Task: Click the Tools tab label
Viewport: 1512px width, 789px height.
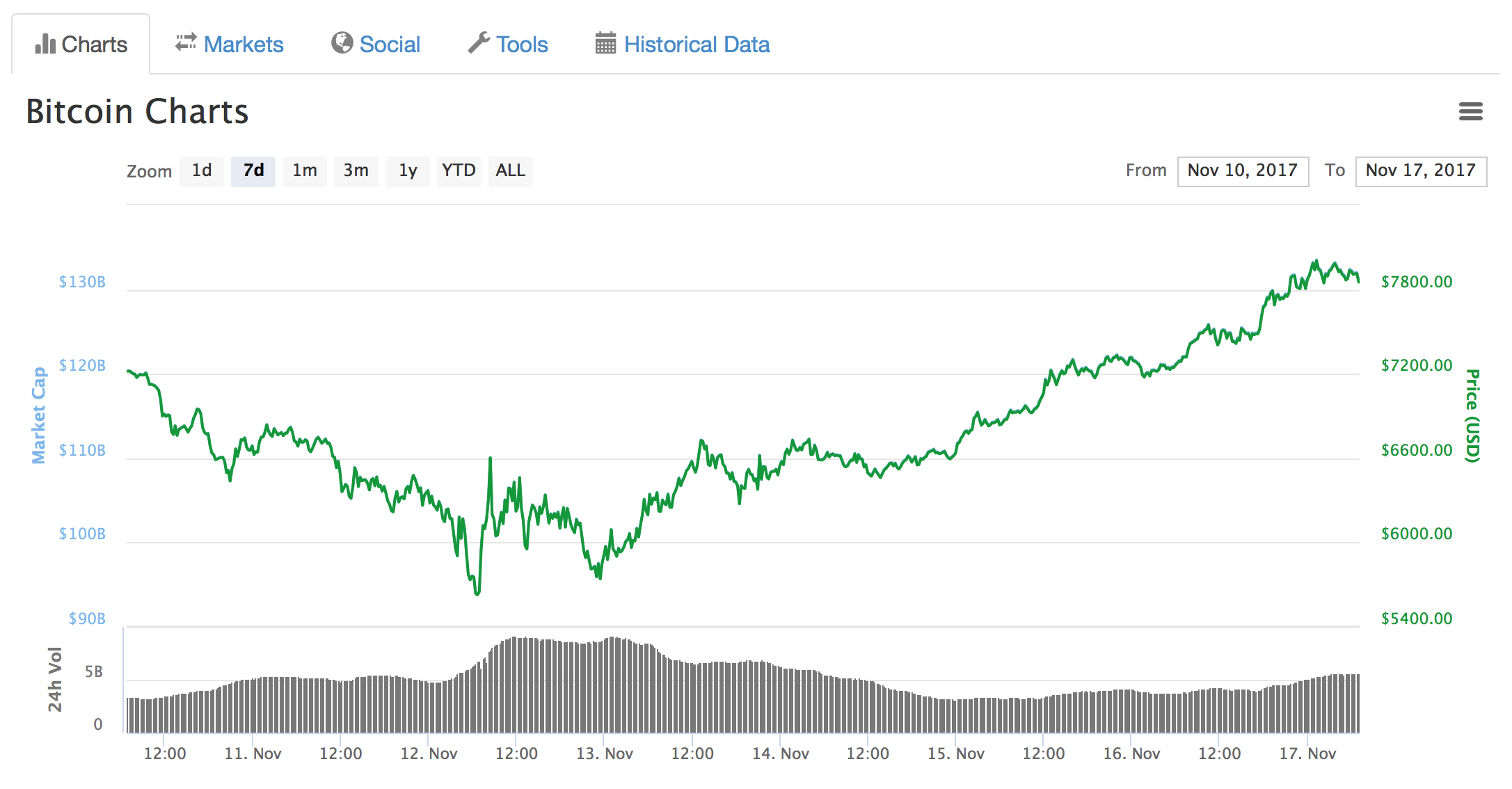Action: (x=522, y=45)
